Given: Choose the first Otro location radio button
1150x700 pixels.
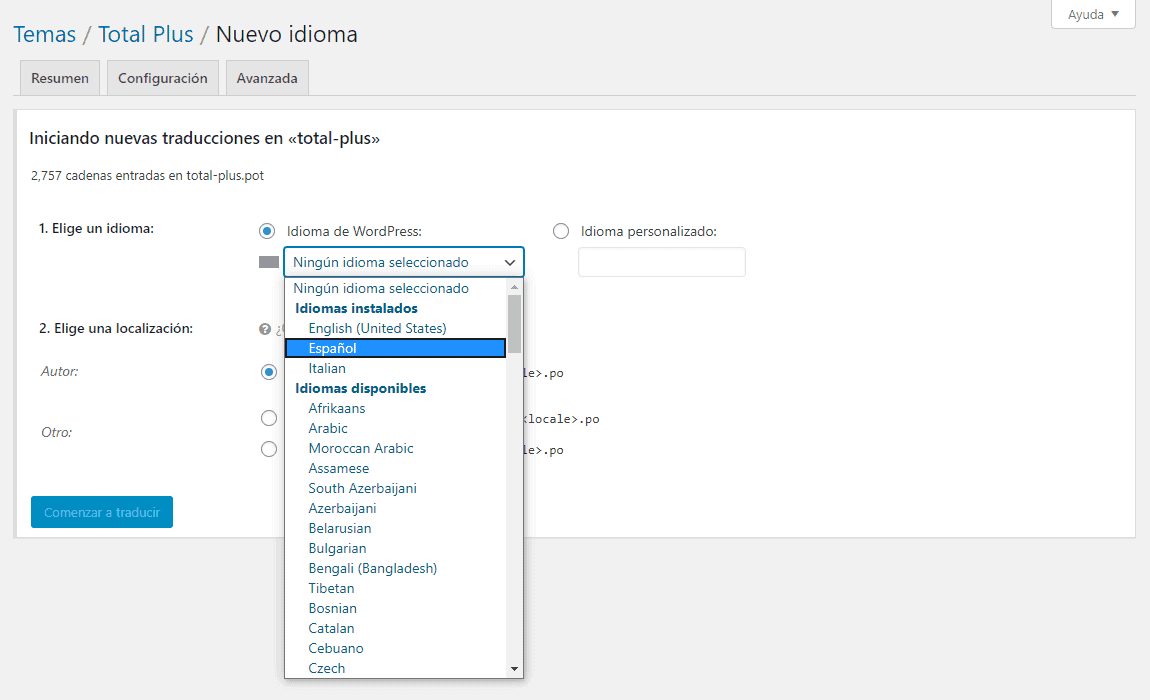Looking at the screenshot, I should click(269, 418).
